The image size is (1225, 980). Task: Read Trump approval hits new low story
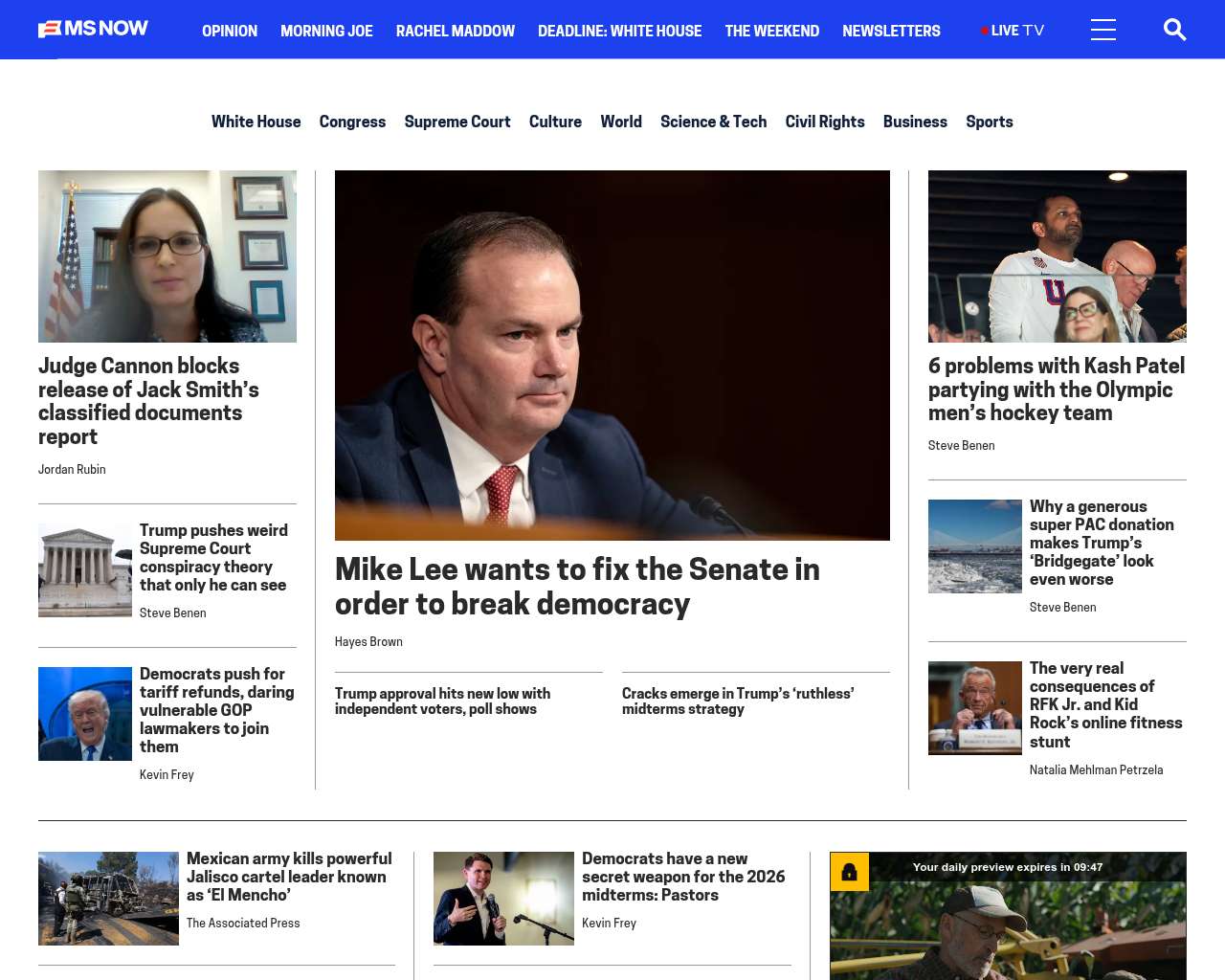coord(442,701)
